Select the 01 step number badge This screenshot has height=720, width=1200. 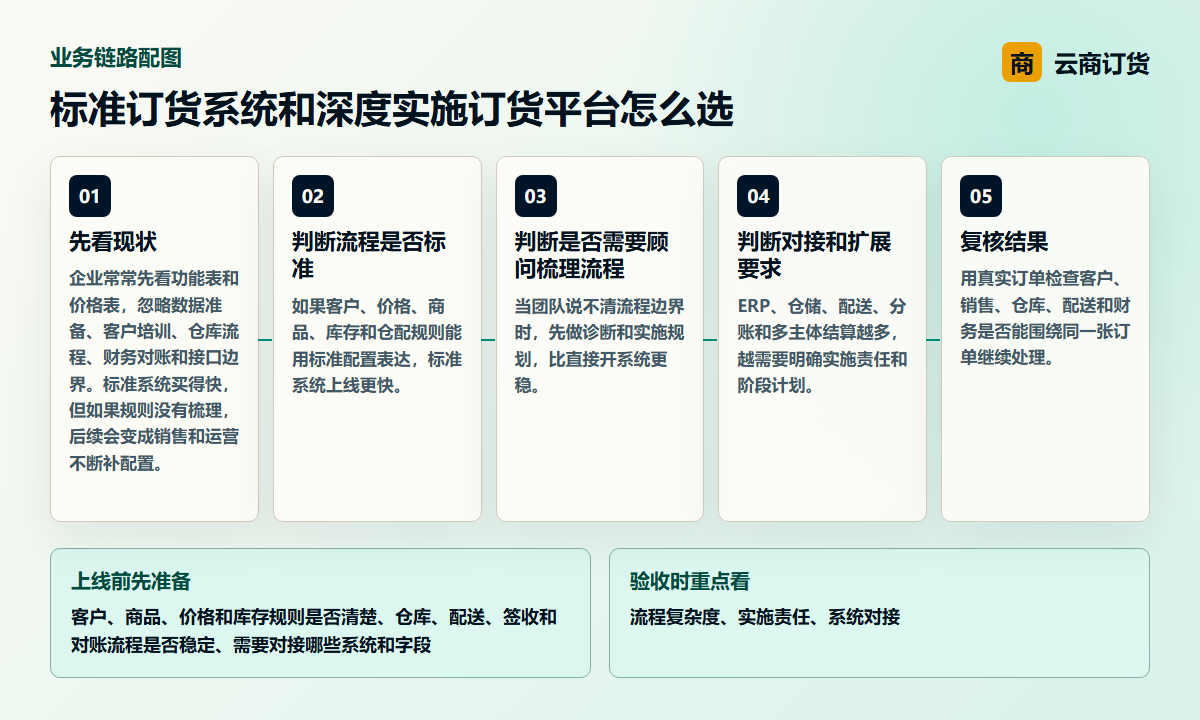pyautogui.click(x=90, y=196)
